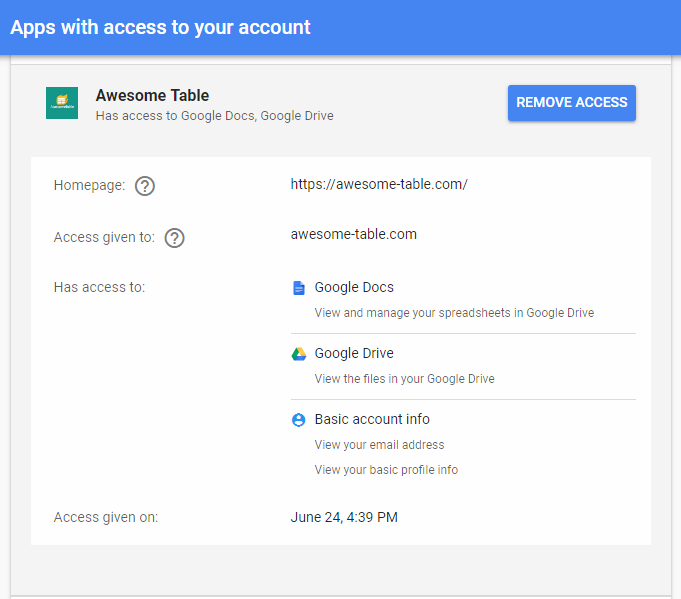Click the Google Drive triangle icon
681x599 pixels.
299,354
